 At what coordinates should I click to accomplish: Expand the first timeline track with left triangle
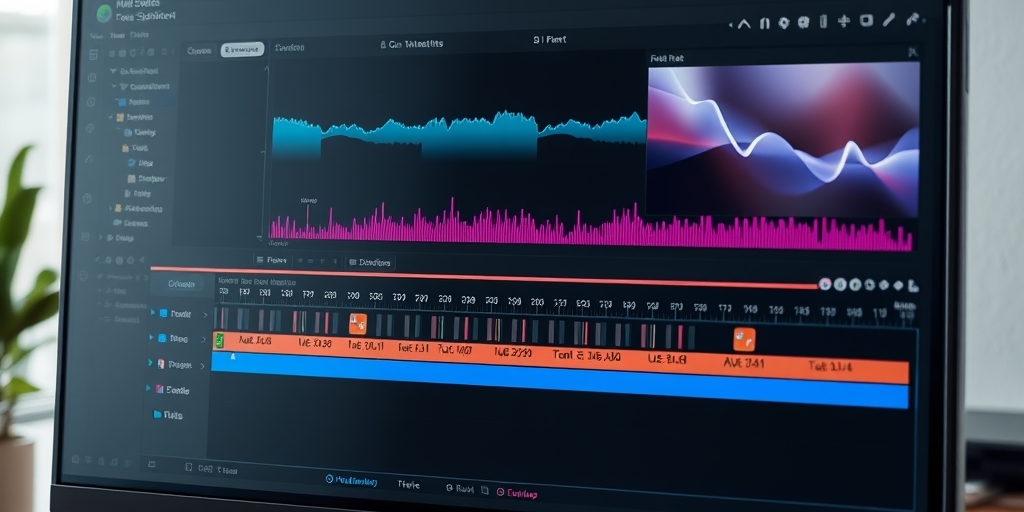(153, 312)
